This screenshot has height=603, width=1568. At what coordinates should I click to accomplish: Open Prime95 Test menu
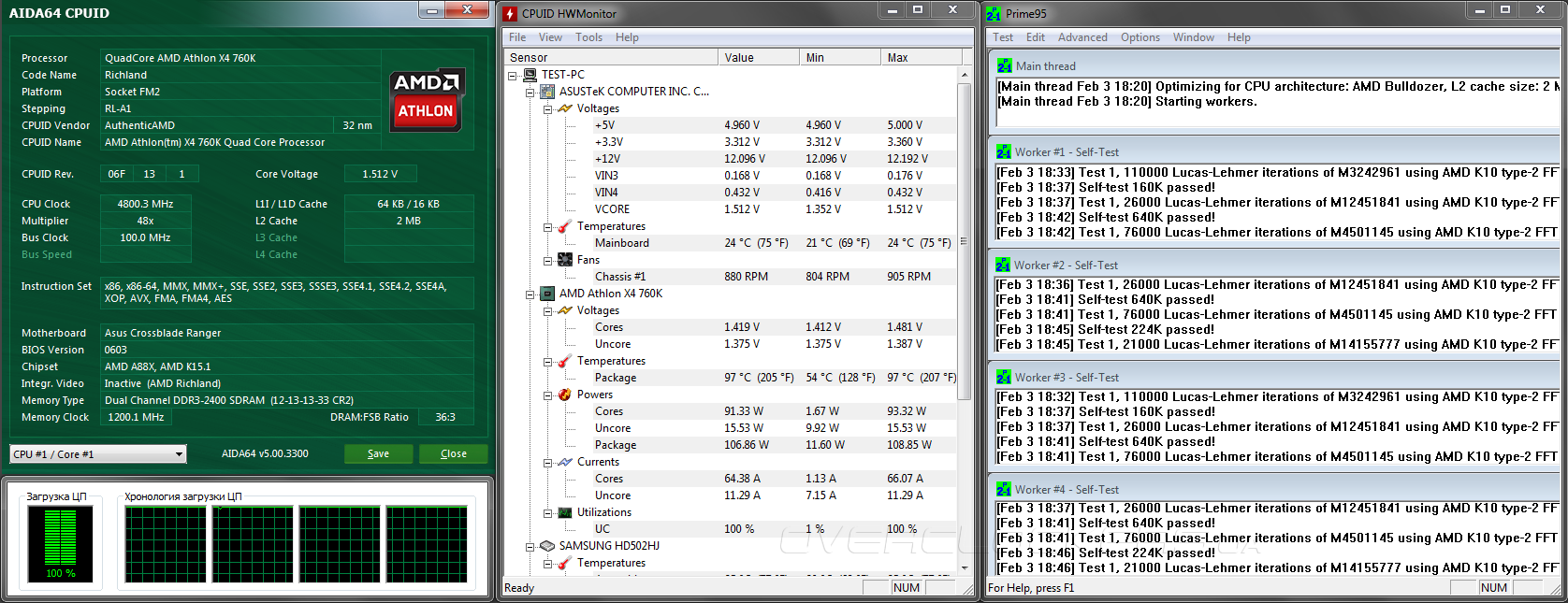(1003, 37)
